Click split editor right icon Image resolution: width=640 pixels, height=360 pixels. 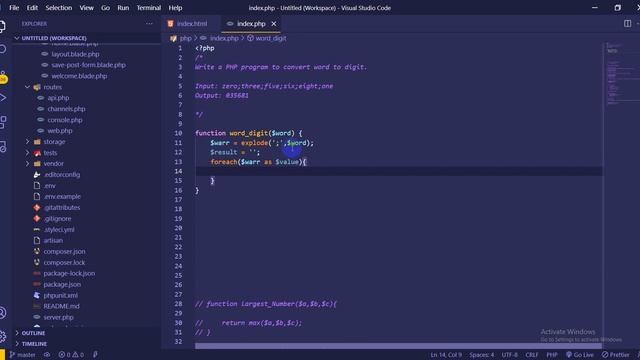coord(627,24)
